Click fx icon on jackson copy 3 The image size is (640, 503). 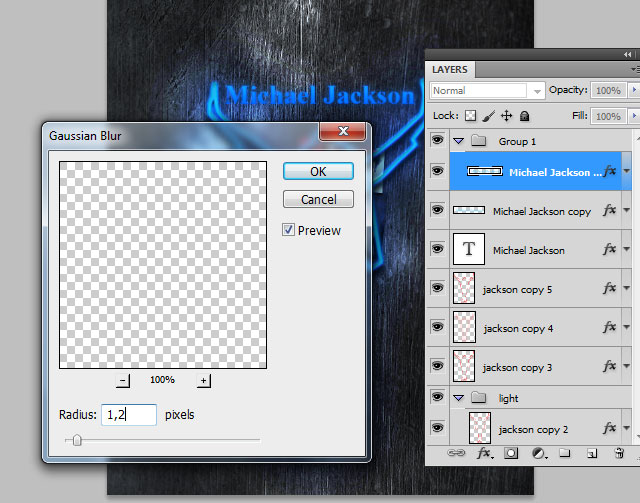click(609, 366)
